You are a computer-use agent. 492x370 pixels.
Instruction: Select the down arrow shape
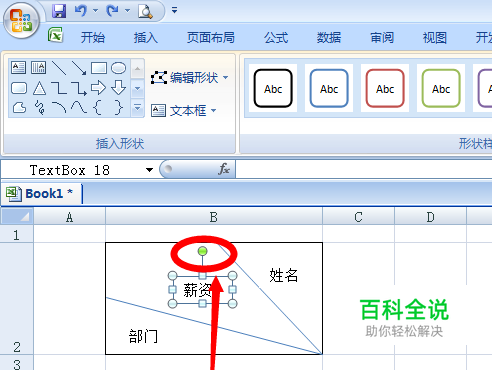click(118, 87)
